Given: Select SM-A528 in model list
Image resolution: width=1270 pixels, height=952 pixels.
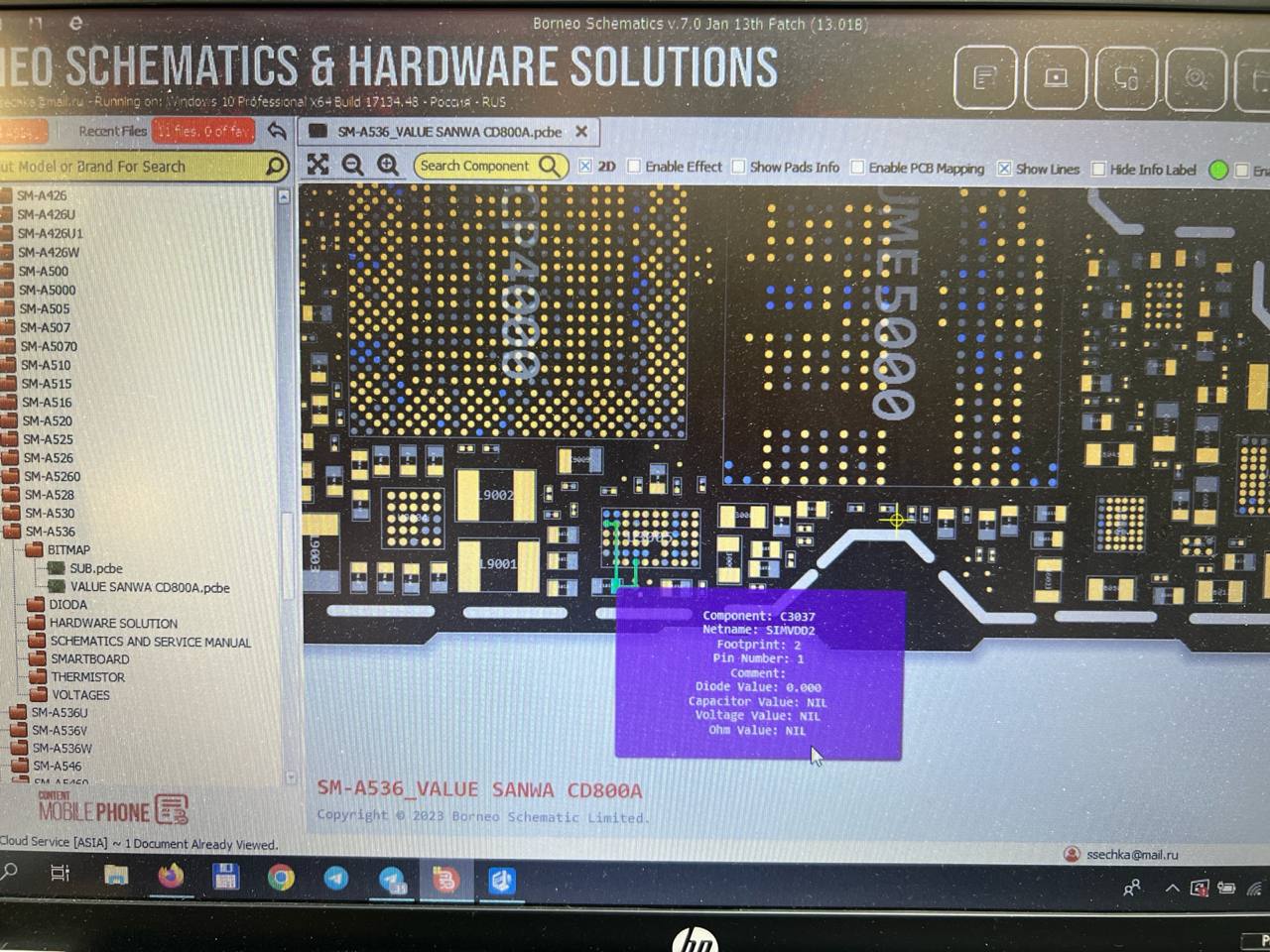Looking at the screenshot, I should pyautogui.click(x=50, y=495).
